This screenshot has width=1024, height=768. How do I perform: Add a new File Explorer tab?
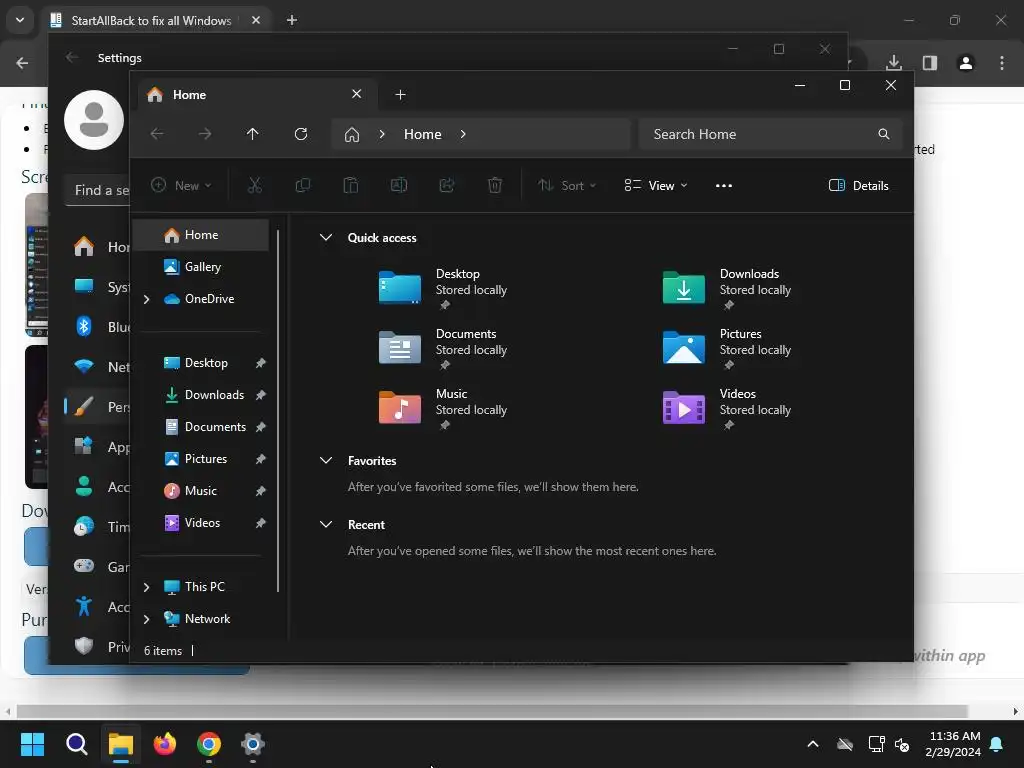click(400, 95)
